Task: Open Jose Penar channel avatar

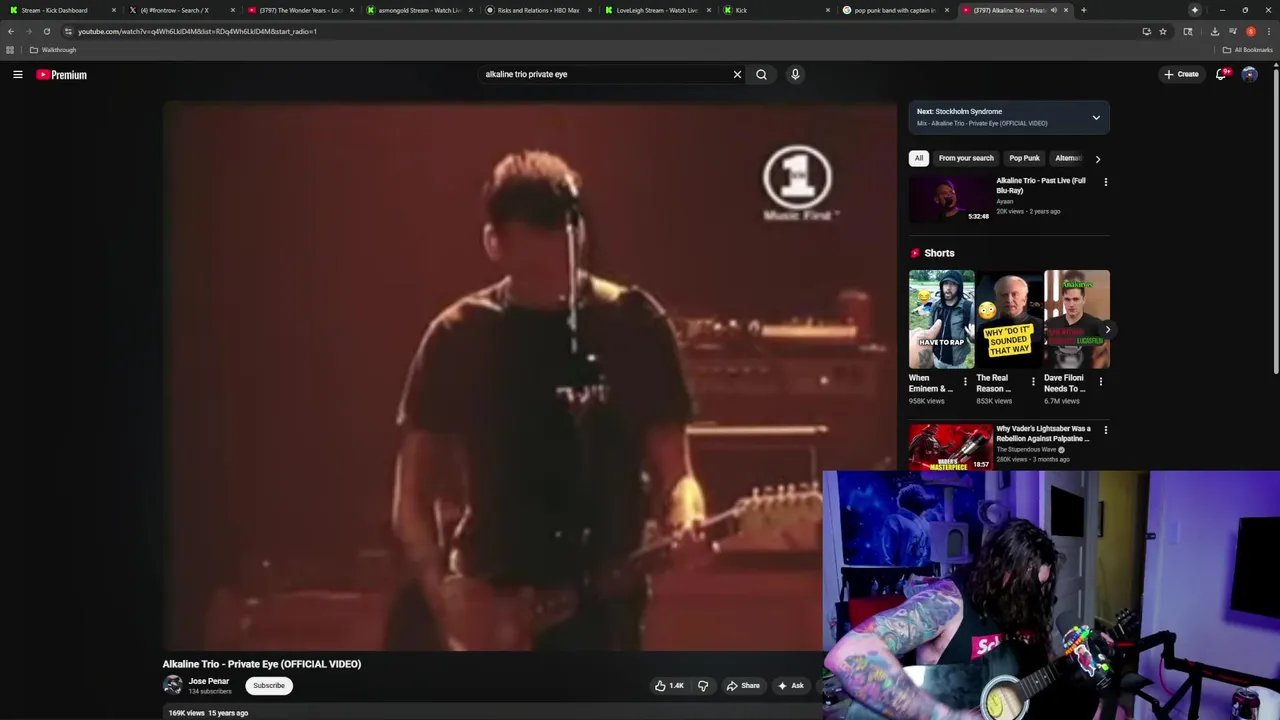Action: [173, 685]
